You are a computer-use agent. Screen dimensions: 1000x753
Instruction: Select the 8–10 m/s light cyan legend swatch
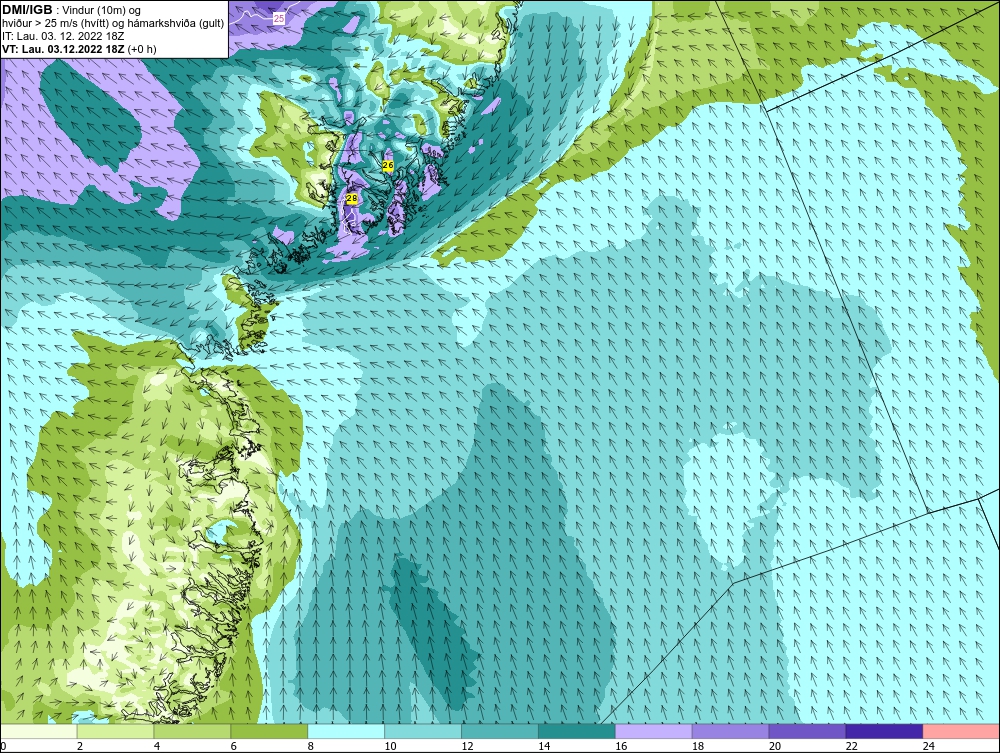[346, 731]
